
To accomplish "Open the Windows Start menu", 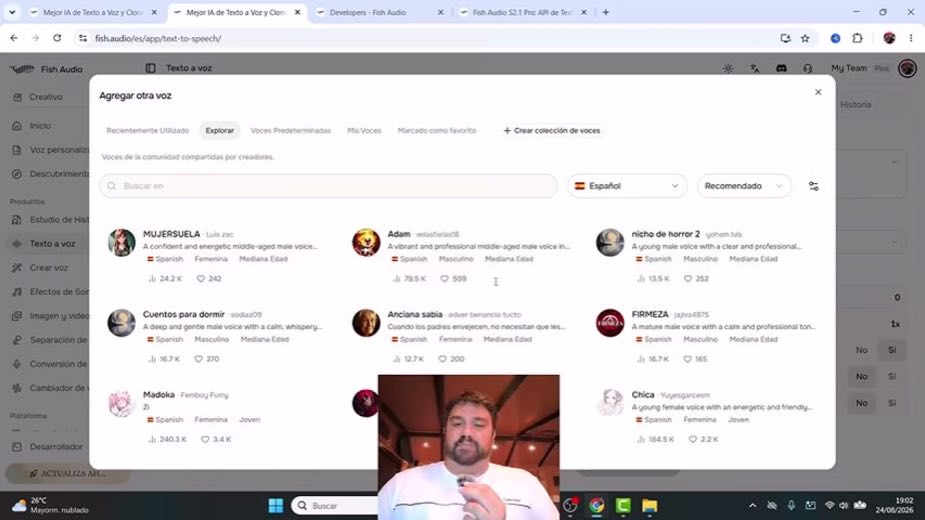I will tap(275, 506).
